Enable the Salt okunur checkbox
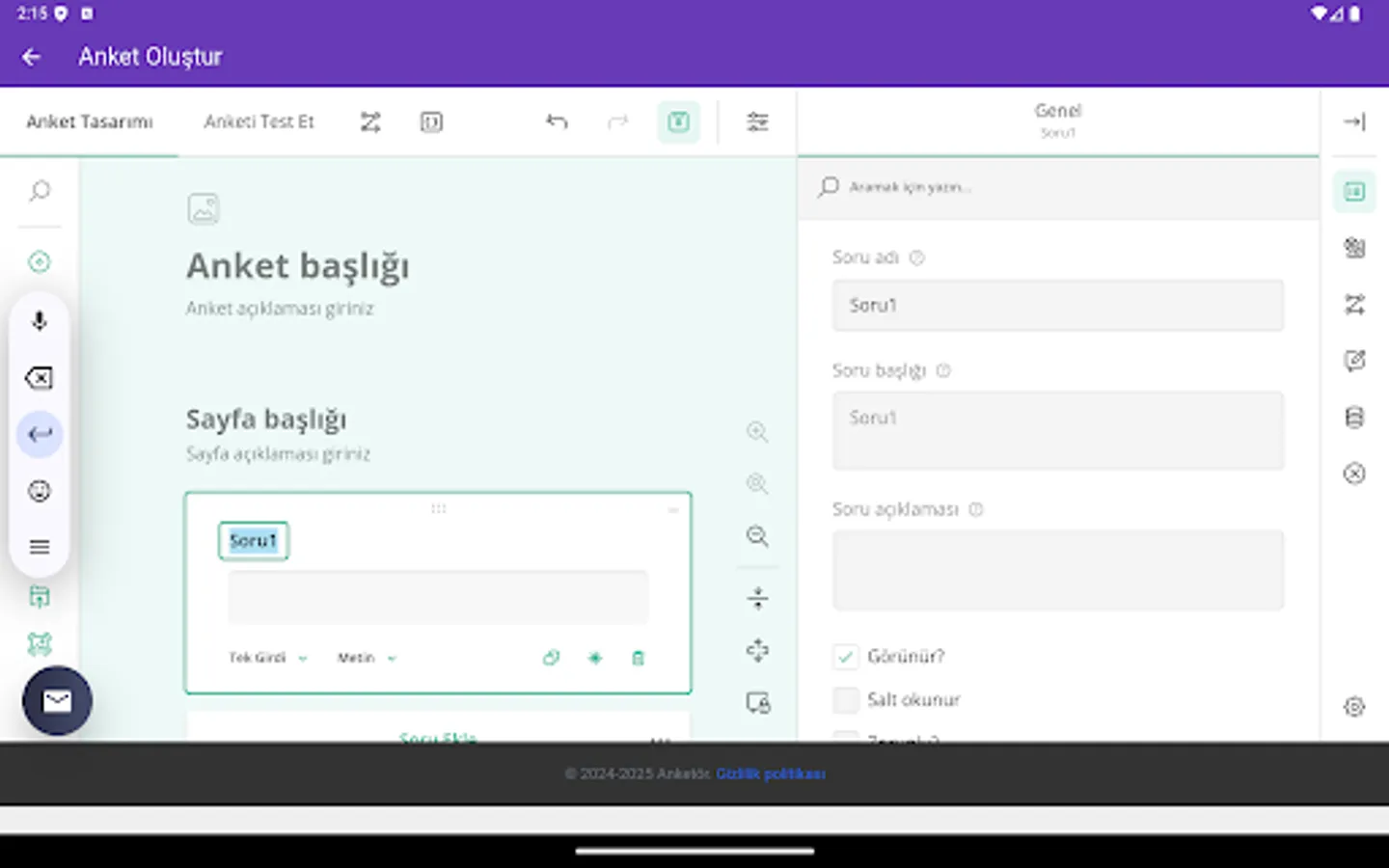This screenshot has width=1389, height=868. [846, 699]
